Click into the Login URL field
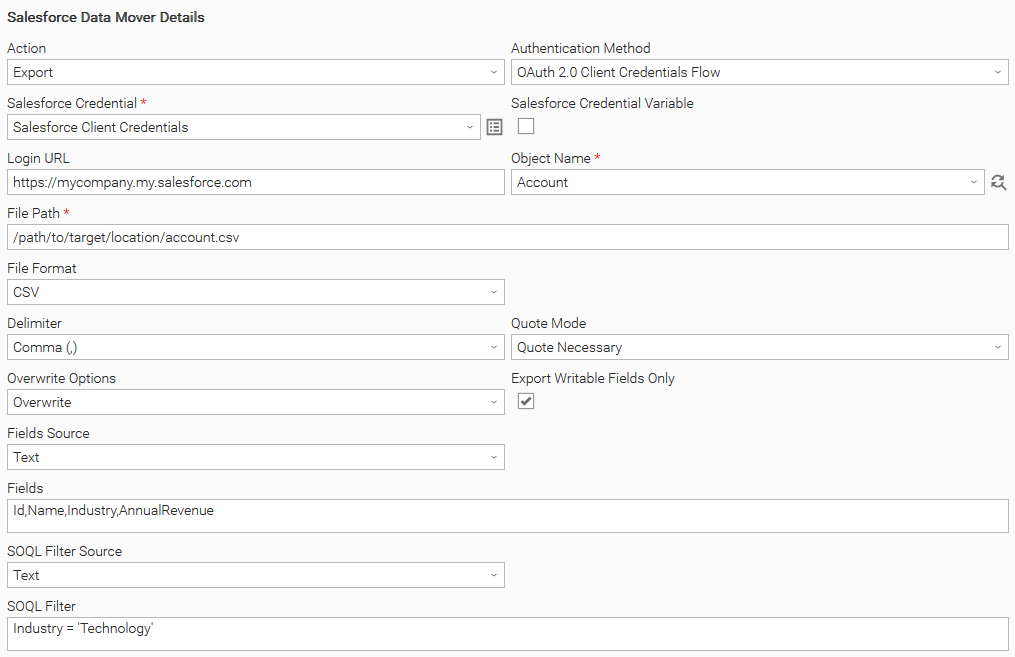 click(256, 183)
